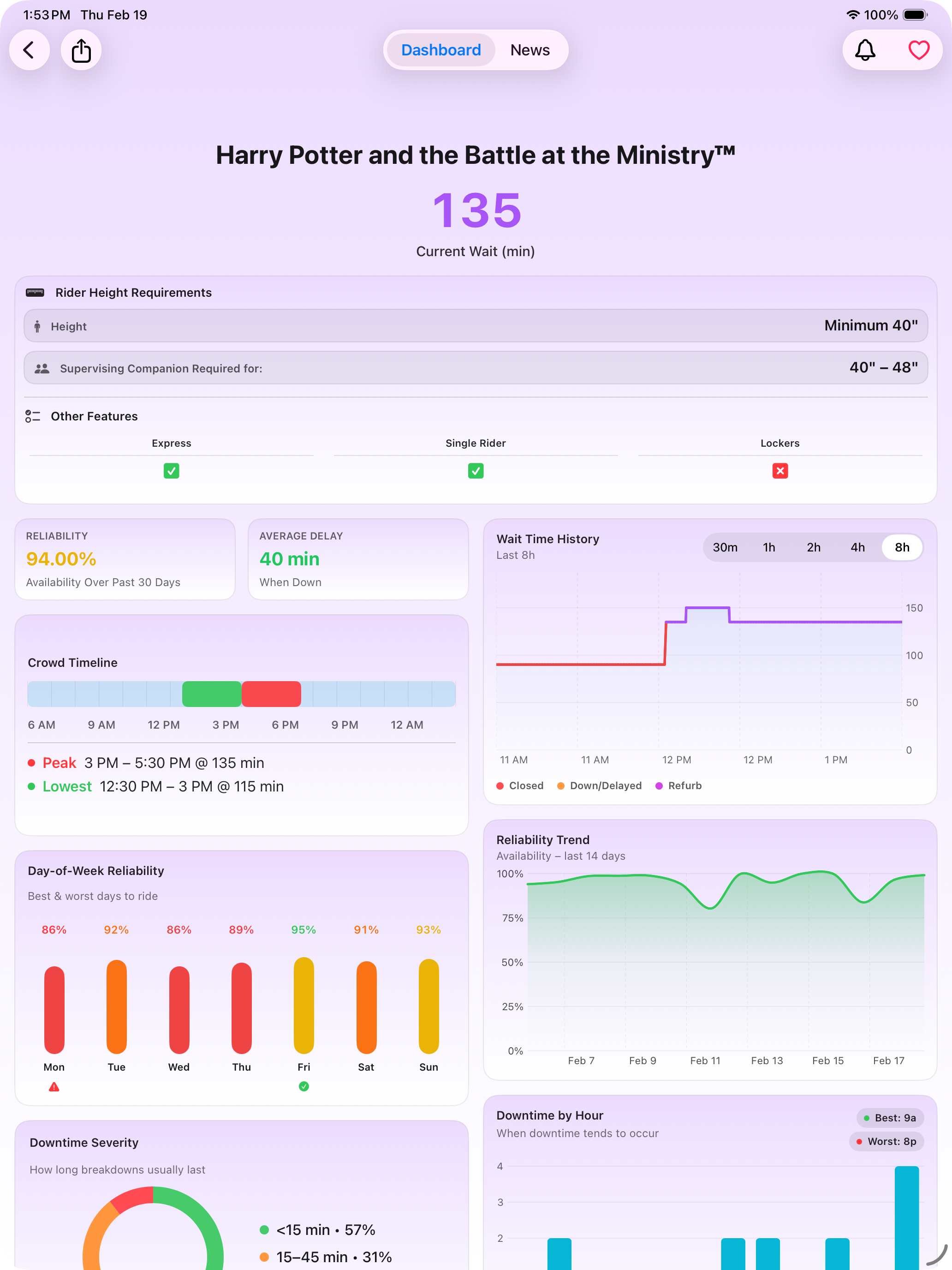Viewport: 952px width, 1270px height.
Task: Tap the two-people Supervising Companion icon
Action: click(42, 368)
